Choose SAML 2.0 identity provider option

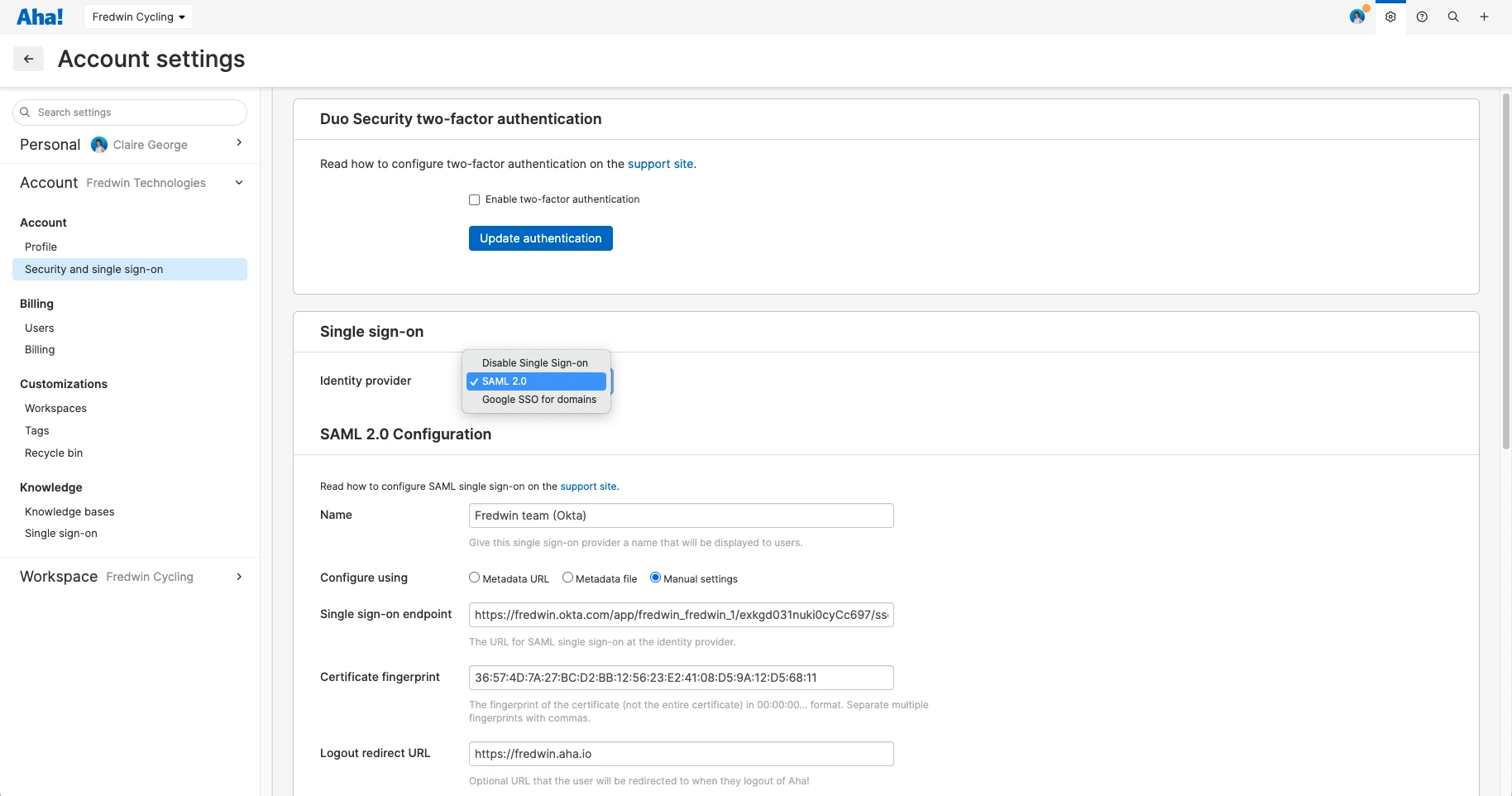[536, 381]
